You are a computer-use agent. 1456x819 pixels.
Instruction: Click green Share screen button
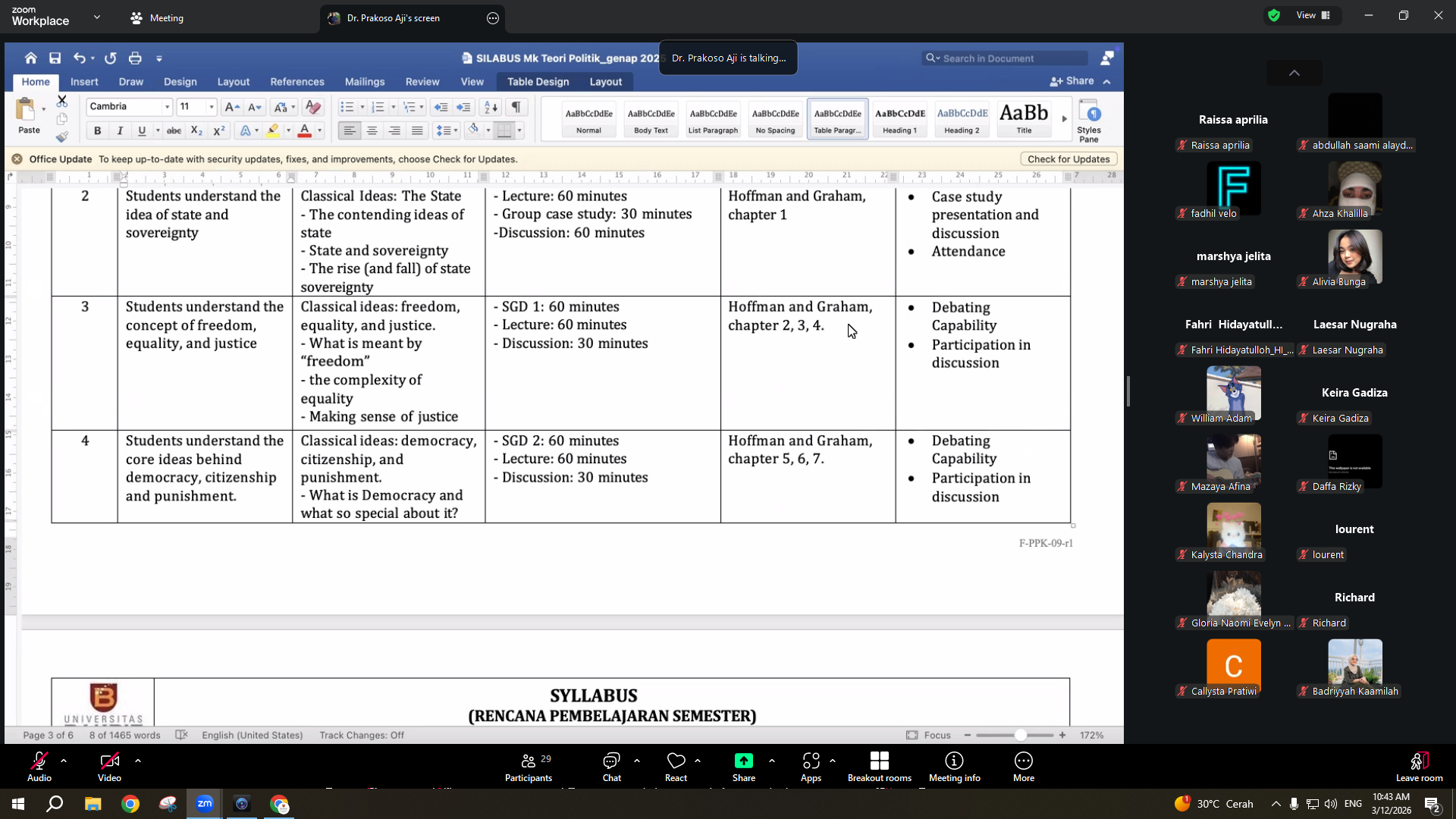(743, 767)
